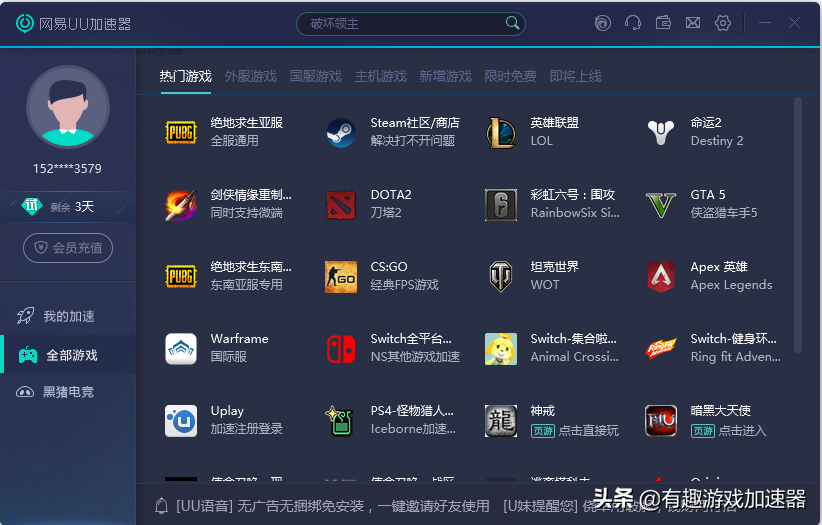822x525 pixels.
Task: Open the mail messages icon
Action: (693, 23)
